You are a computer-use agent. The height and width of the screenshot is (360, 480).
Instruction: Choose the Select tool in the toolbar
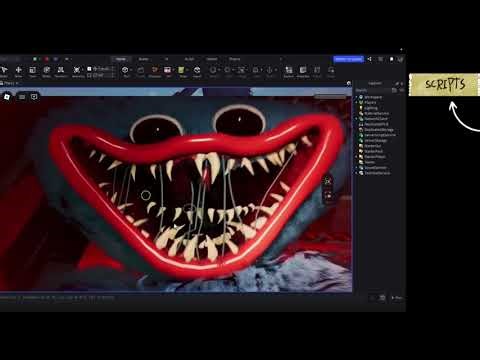4,71
